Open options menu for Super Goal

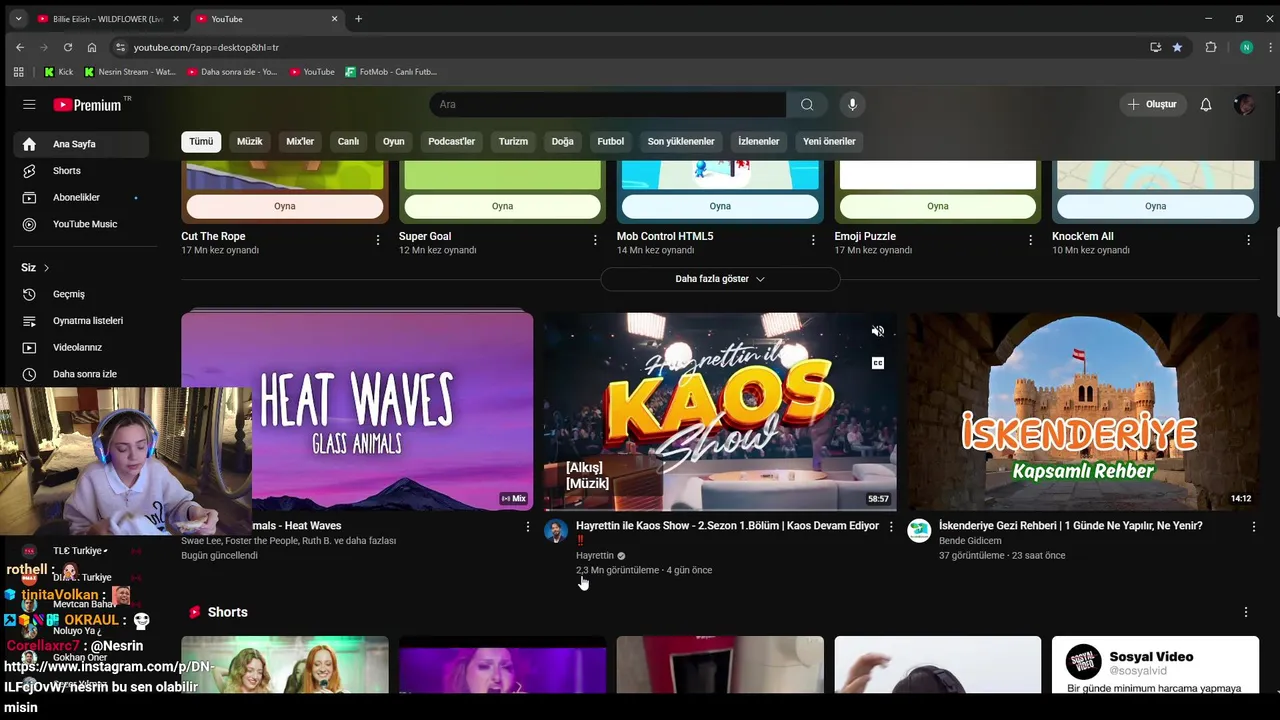tap(595, 240)
